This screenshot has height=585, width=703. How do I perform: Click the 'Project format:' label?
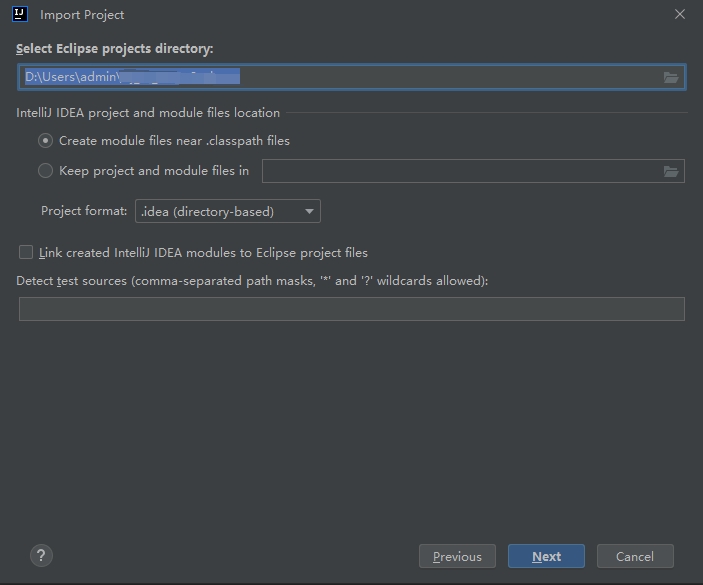[x=84, y=211]
